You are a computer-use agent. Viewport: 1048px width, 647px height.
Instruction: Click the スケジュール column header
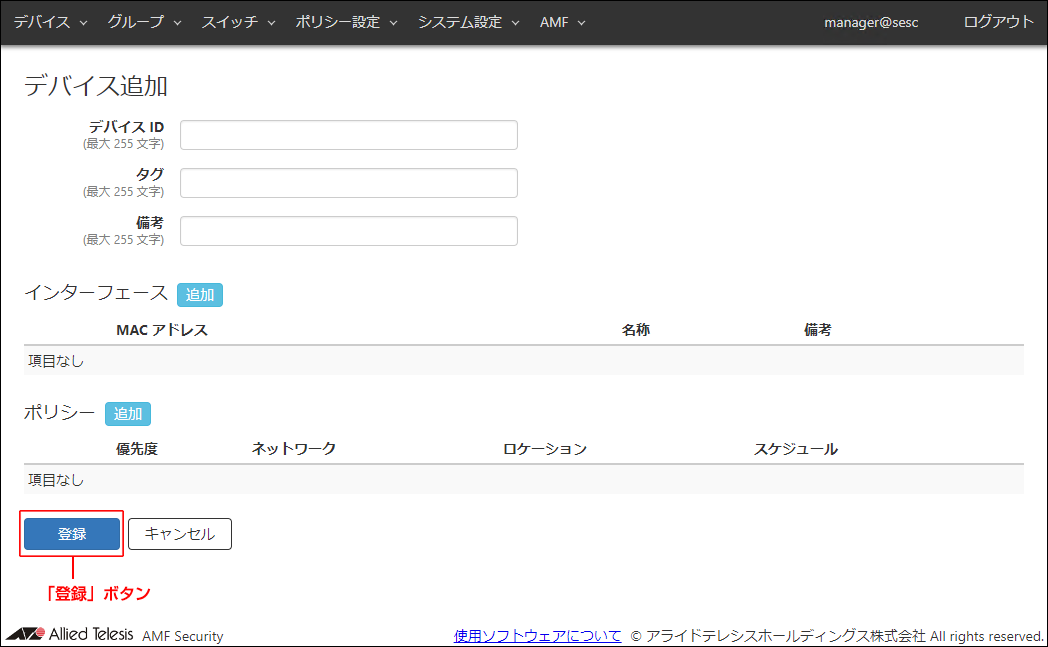tap(795, 449)
